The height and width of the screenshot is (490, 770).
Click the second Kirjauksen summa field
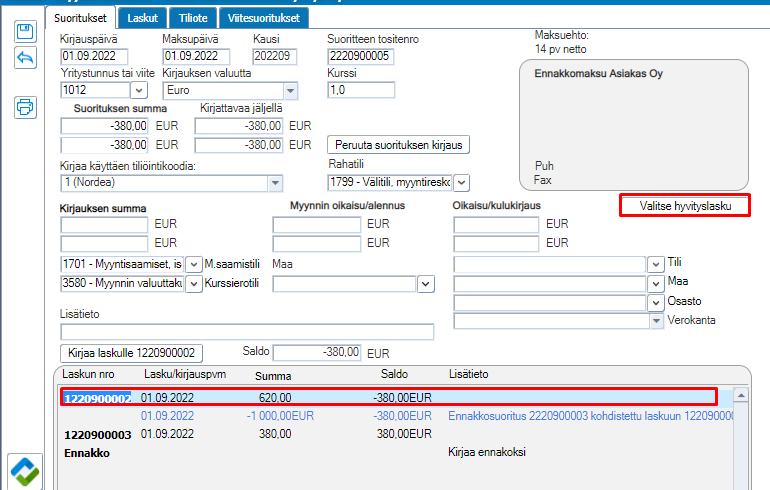[x=104, y=244]
